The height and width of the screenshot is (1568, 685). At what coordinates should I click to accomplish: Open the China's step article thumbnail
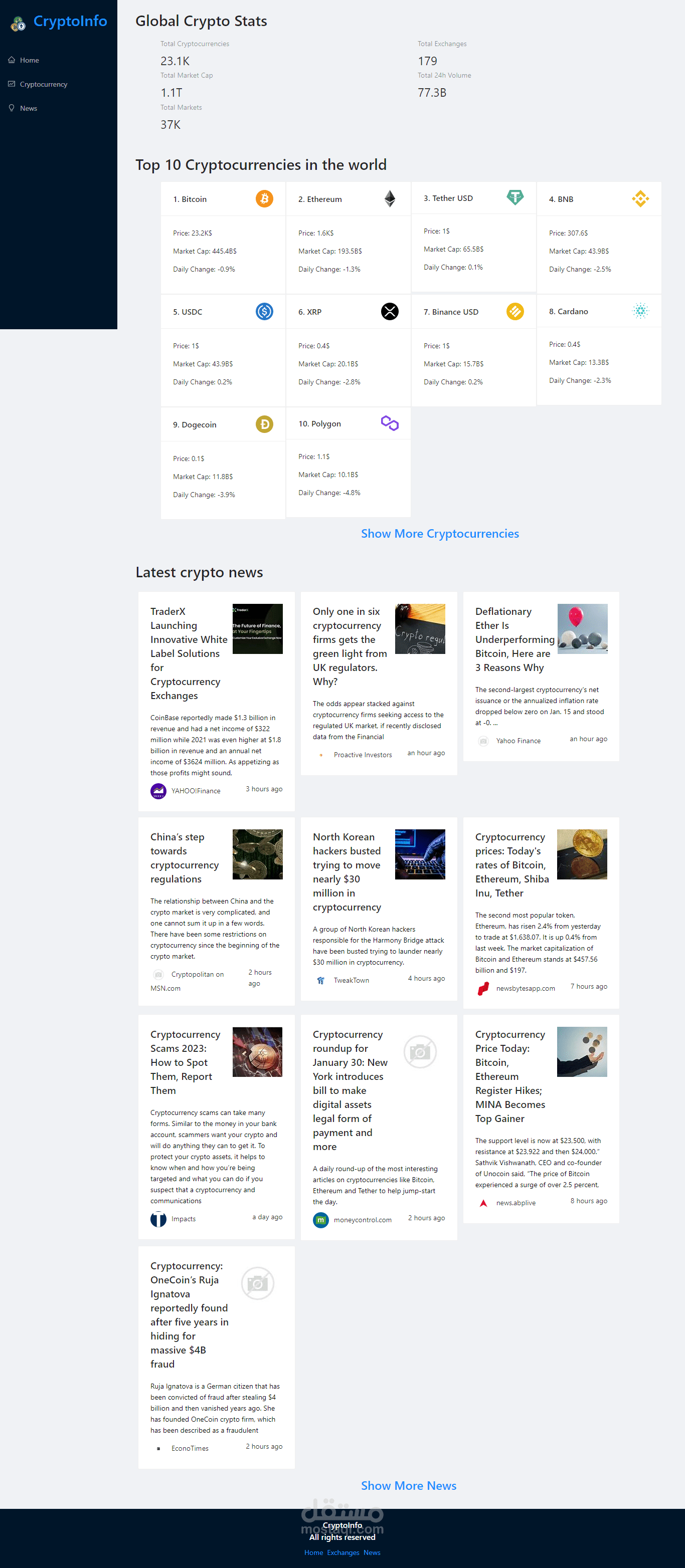(258, 854)
